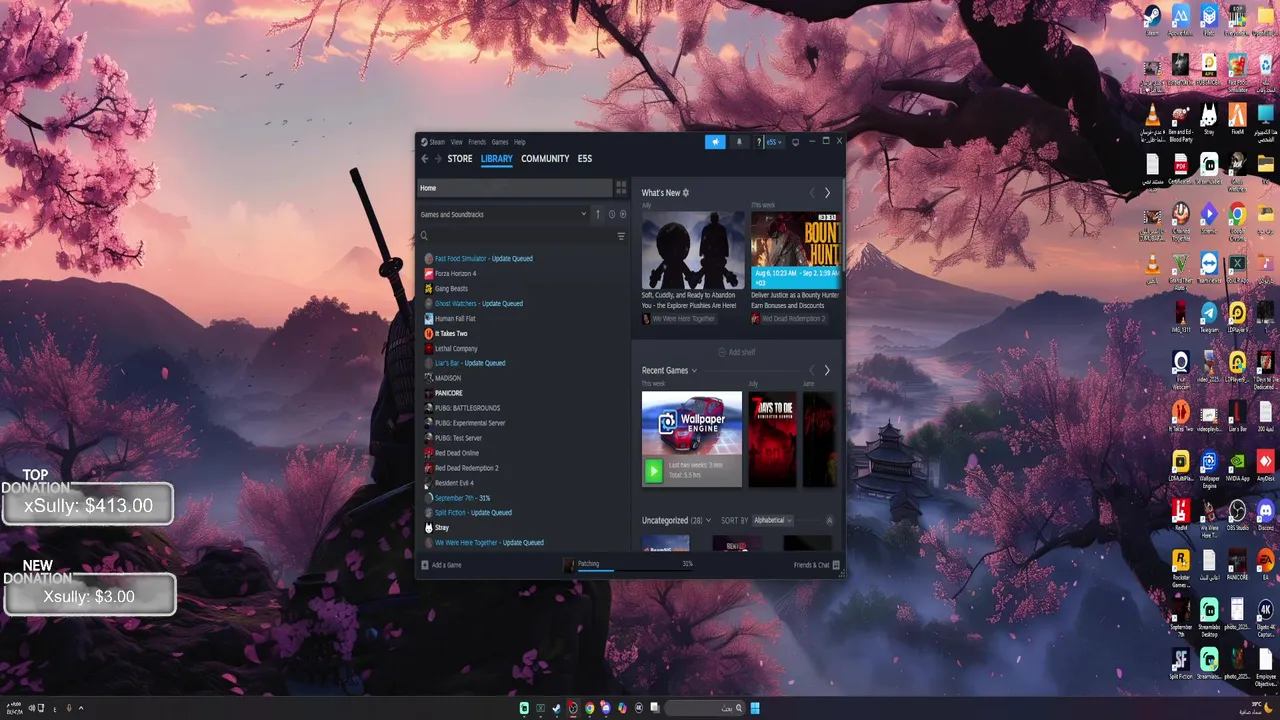The image size is (1280, 720).
Task: Open Stray desktop shortcut icon
Action: pos(1209,118)
